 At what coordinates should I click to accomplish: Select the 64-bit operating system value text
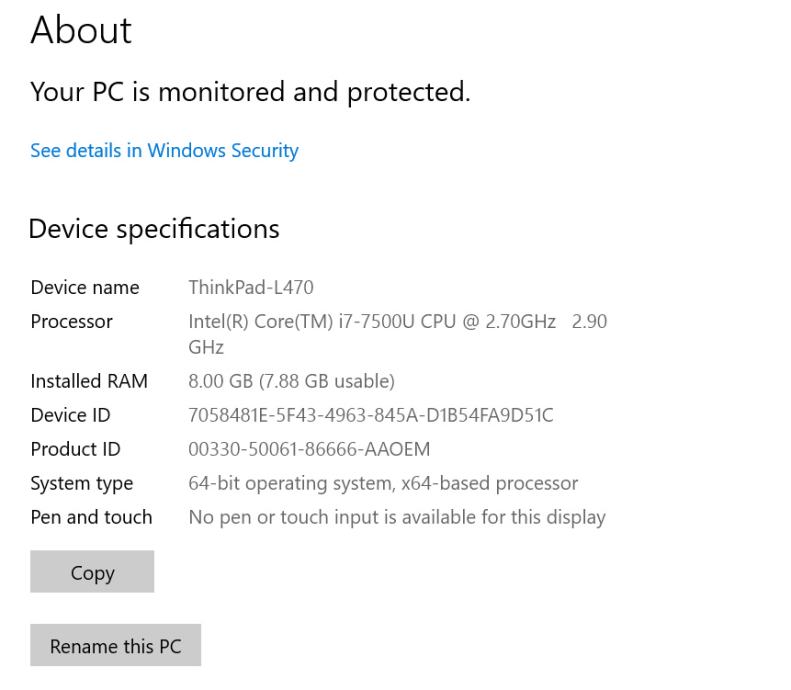383,483
